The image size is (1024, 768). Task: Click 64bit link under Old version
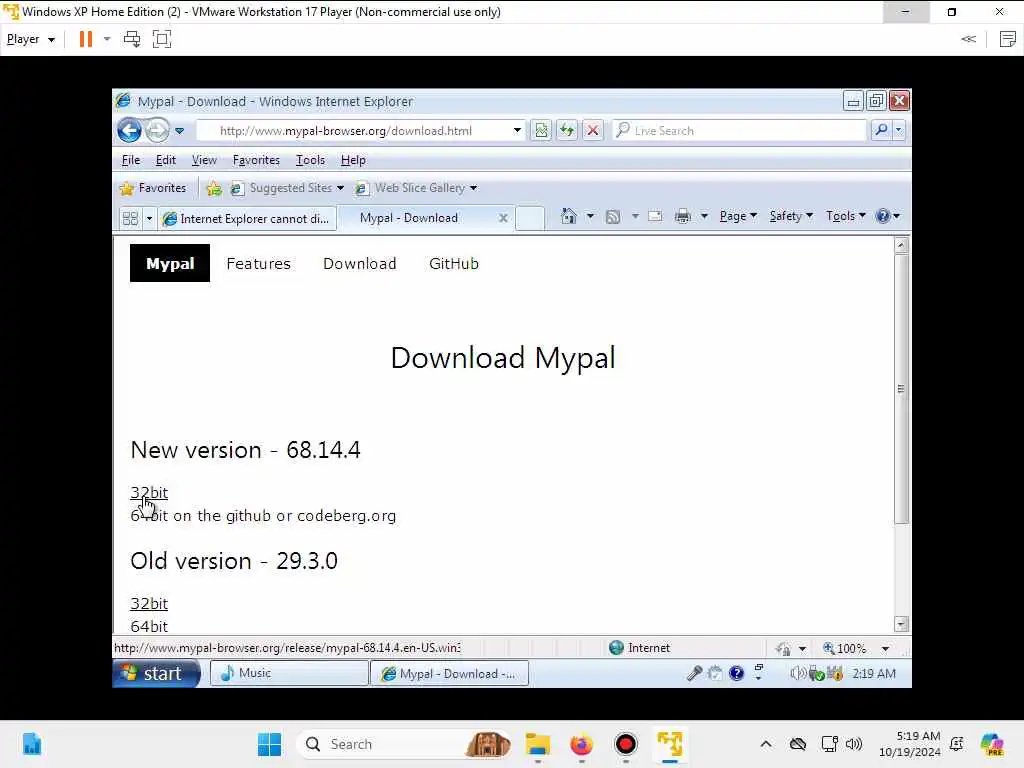pos(149,626)
